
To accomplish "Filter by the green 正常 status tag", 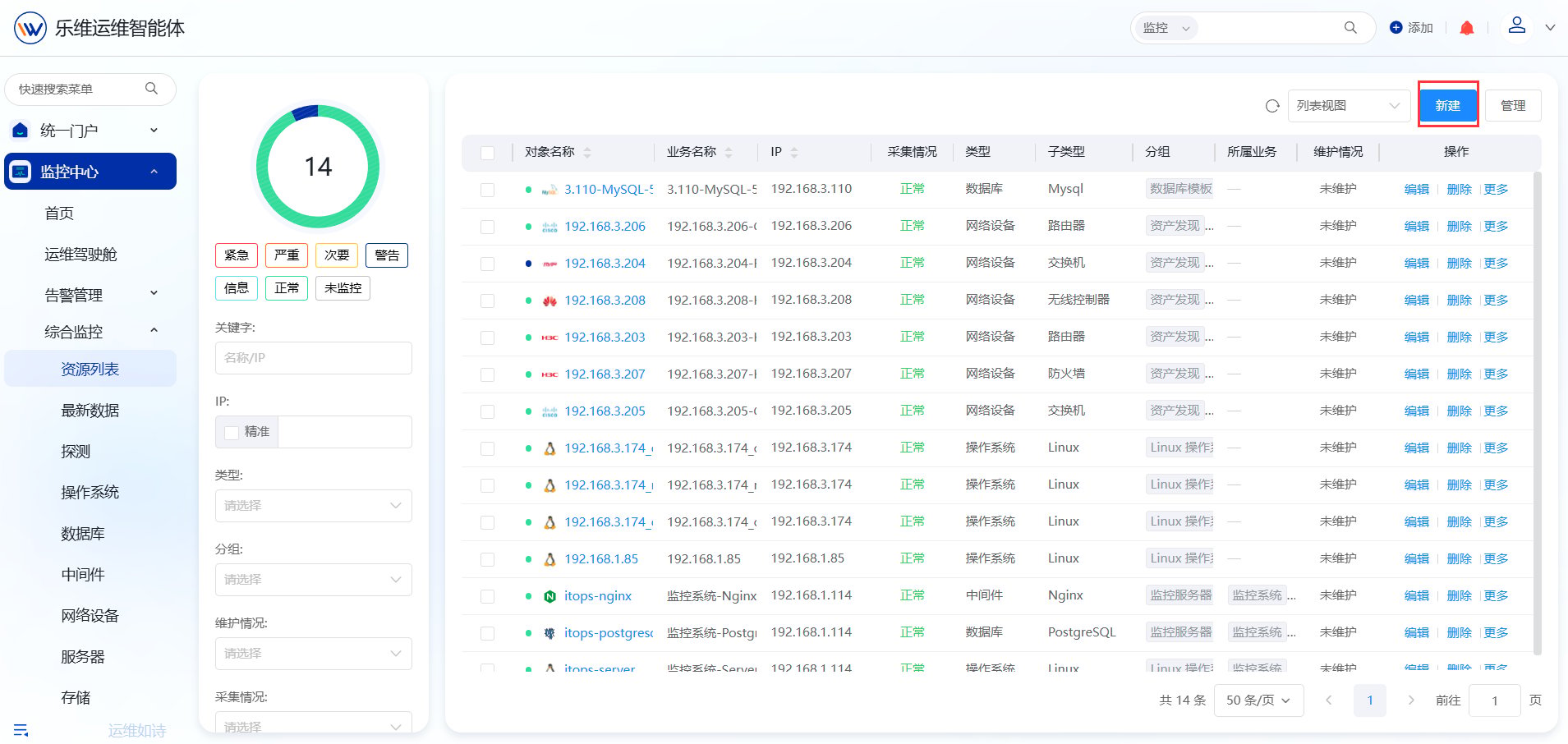I will pos(287,288).
